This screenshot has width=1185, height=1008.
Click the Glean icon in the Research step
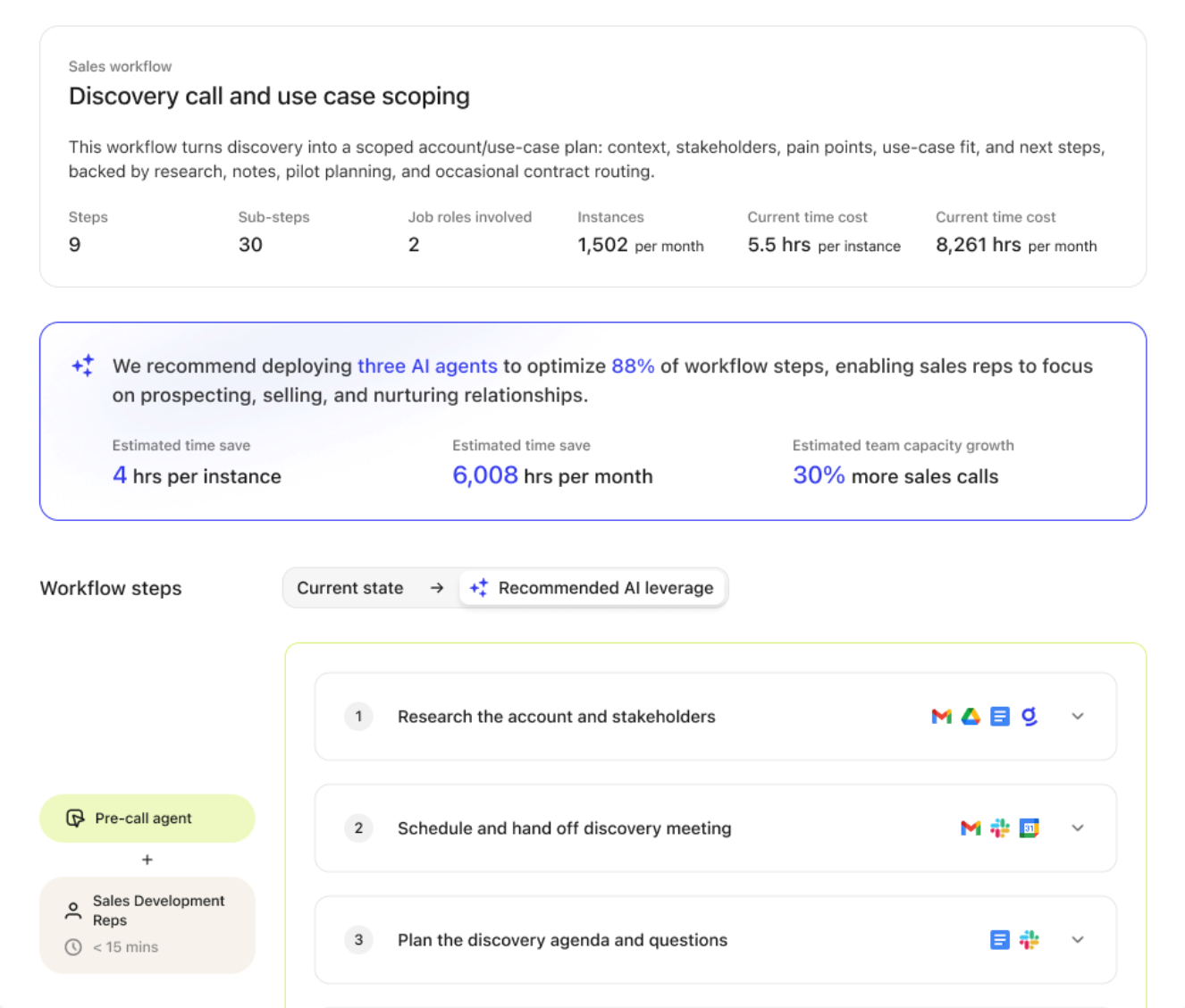[x=1030, y=717]
